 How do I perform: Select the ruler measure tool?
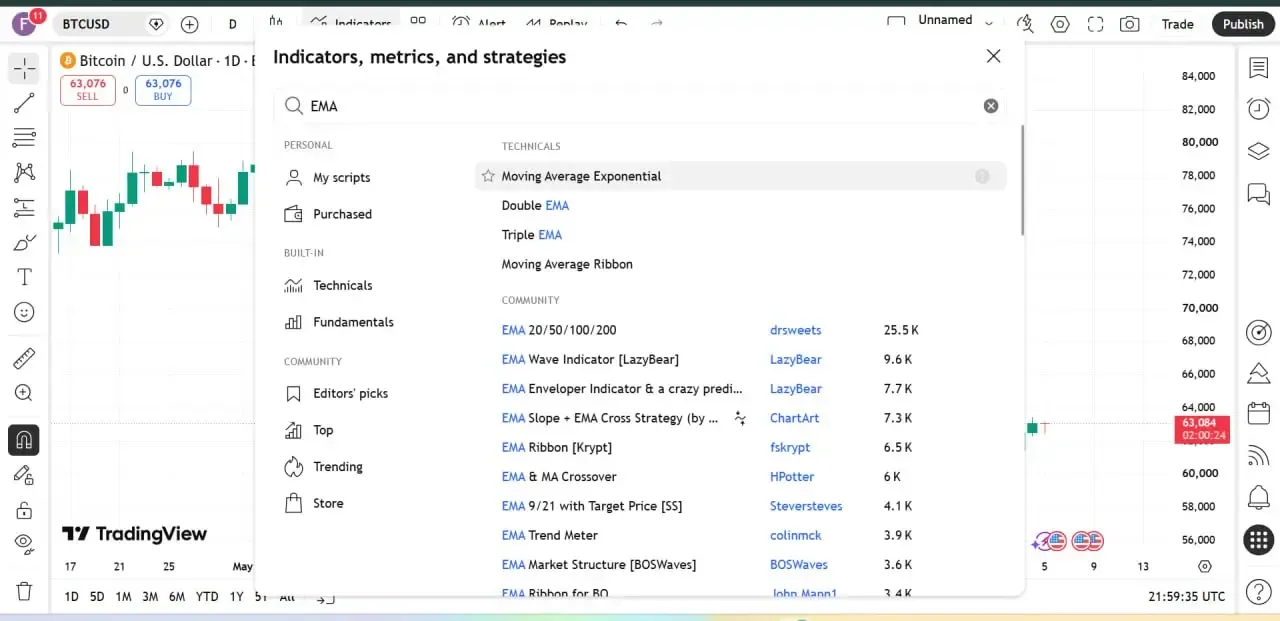24,358
